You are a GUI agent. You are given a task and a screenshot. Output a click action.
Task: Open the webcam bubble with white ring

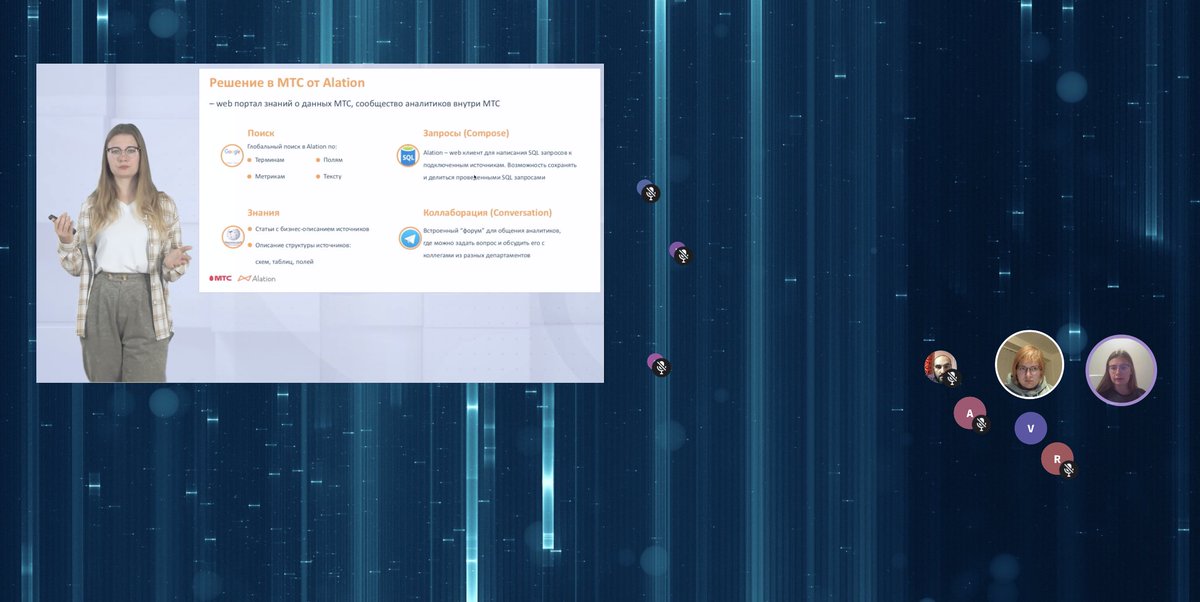point(1029,364)
